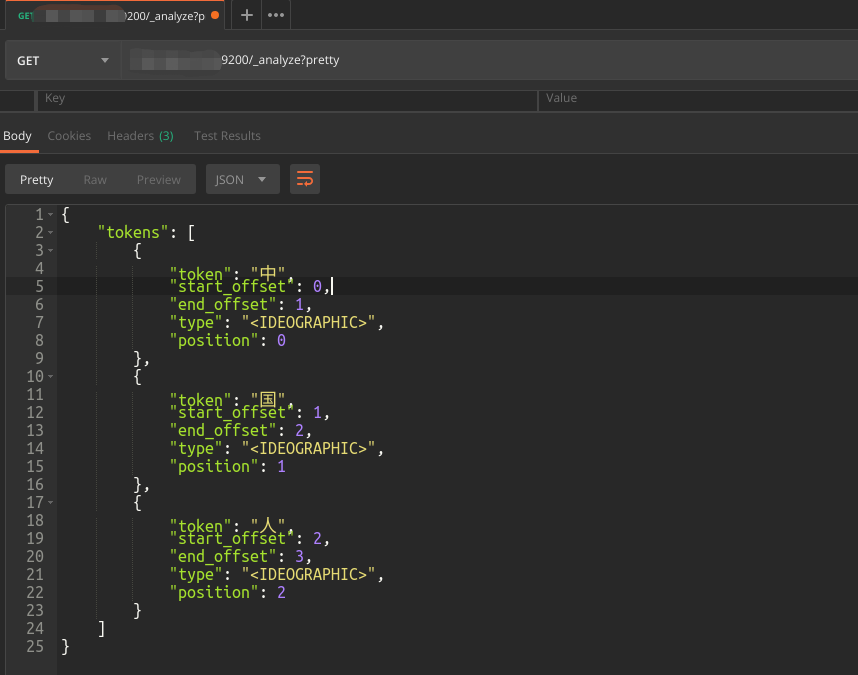Select the Preview view button
Screen dimensions: 858x675
click(x=159, y=179)
